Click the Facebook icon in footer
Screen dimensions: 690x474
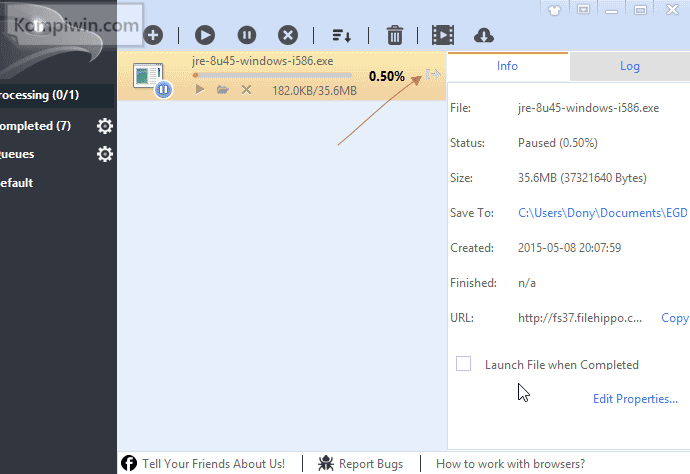click(x=129, y=463)
